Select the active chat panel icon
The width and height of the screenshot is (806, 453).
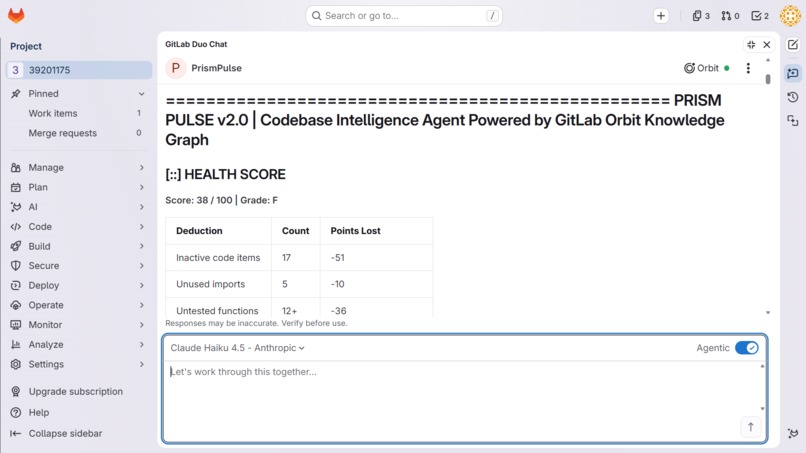pos(793,74)
